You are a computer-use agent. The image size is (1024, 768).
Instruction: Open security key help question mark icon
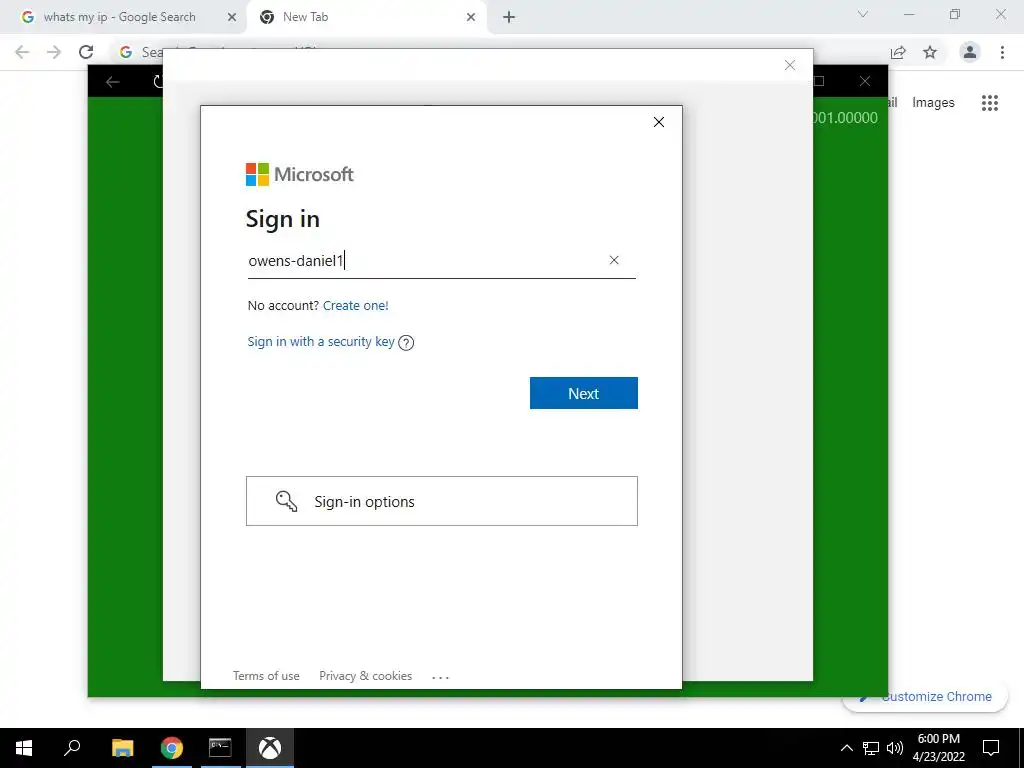tap(406, 342)
